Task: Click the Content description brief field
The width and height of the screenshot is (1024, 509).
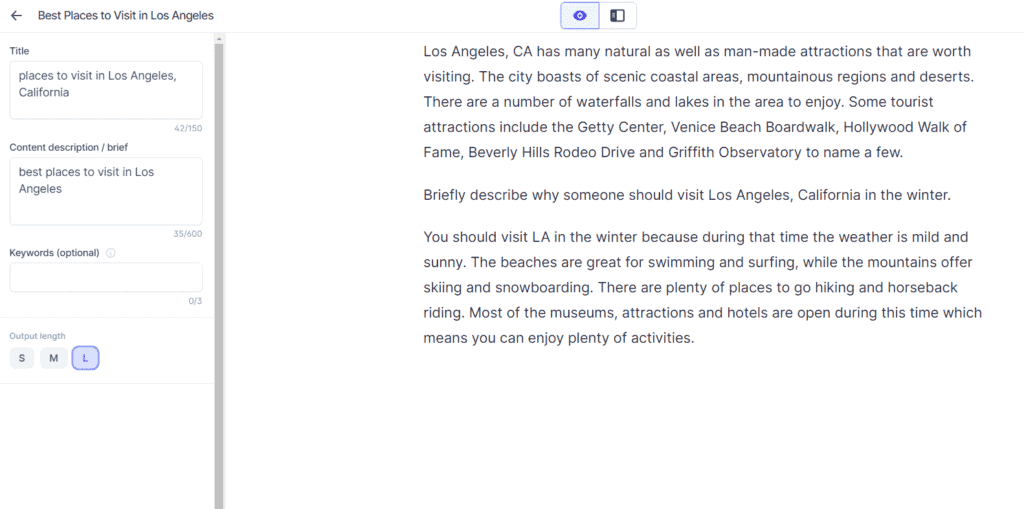Action: coord(106,191)
